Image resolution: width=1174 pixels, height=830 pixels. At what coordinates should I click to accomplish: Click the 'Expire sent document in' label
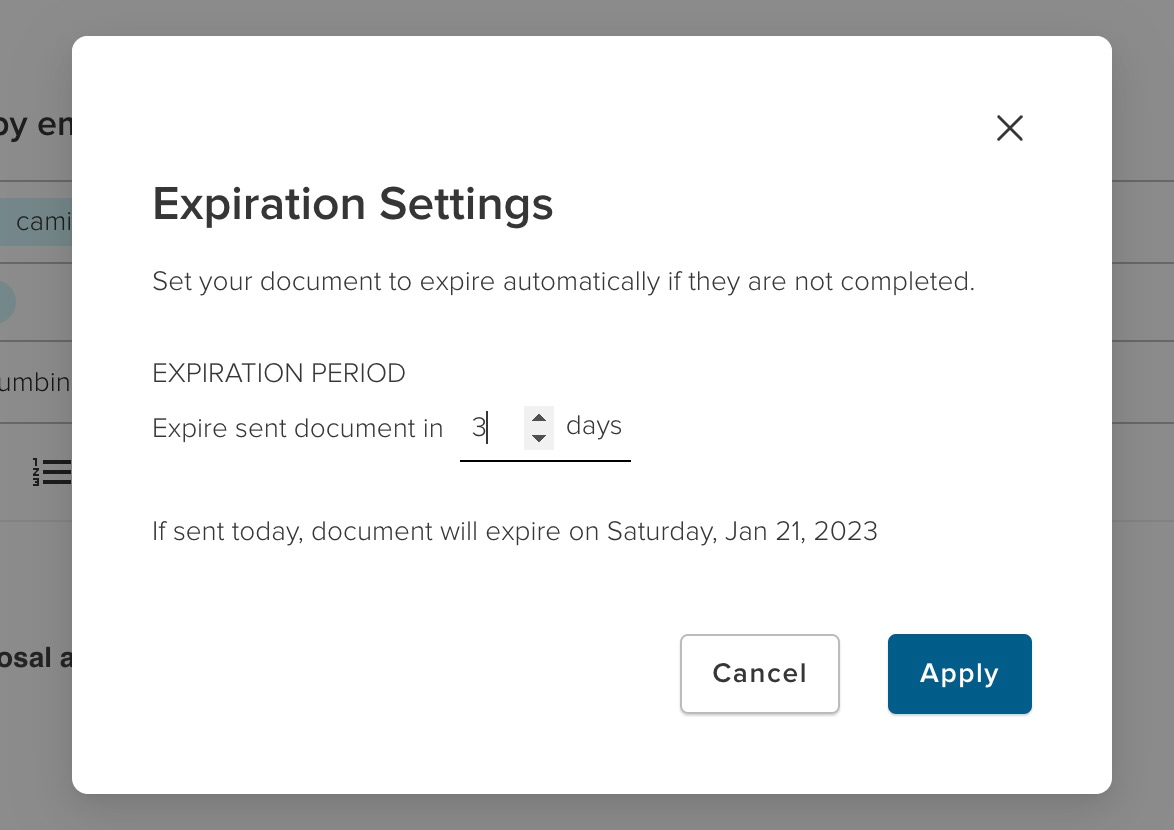point(297,429)
